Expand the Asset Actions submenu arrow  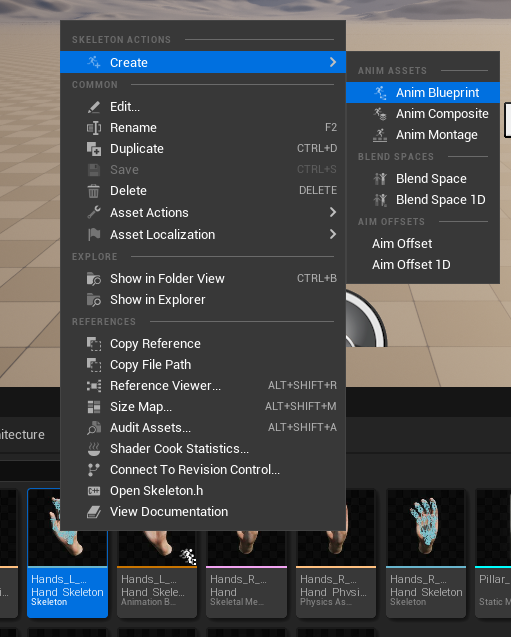pyautogui.click(x=333, y=212)
